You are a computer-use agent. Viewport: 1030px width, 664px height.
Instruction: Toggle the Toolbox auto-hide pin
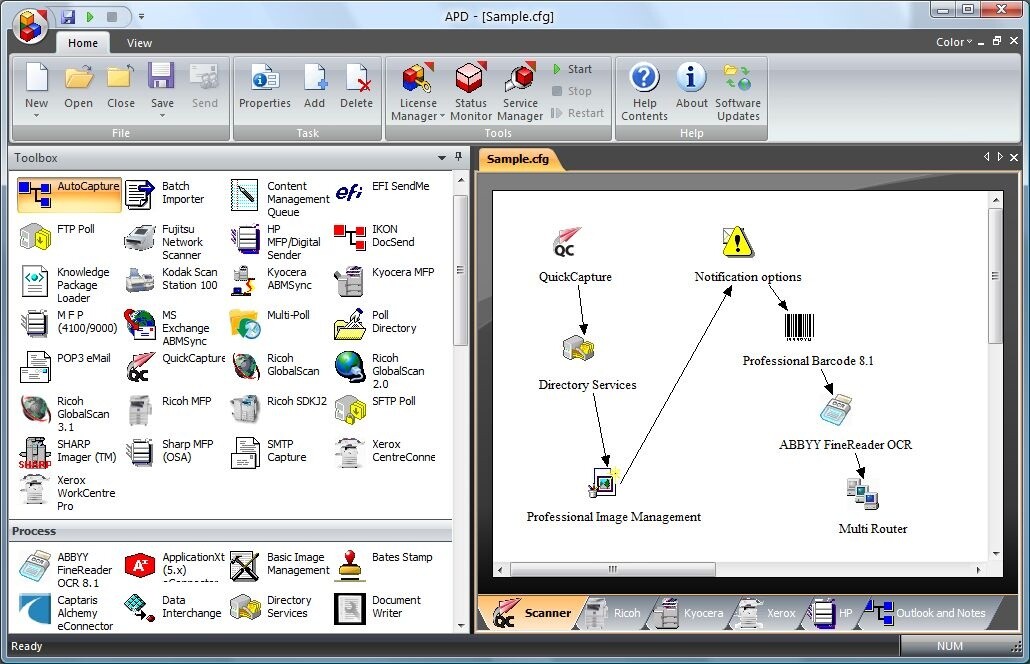pos(459,157)
